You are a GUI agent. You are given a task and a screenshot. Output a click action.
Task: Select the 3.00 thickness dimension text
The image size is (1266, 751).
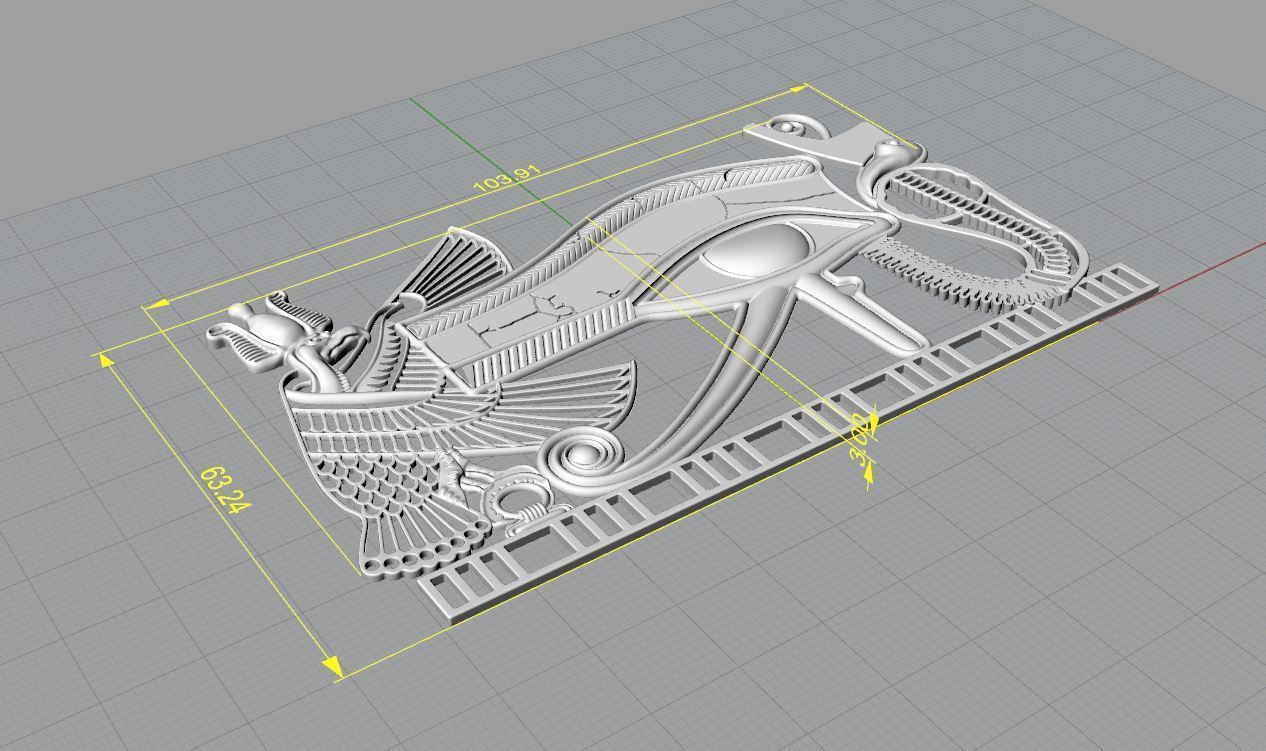(859, 440)
